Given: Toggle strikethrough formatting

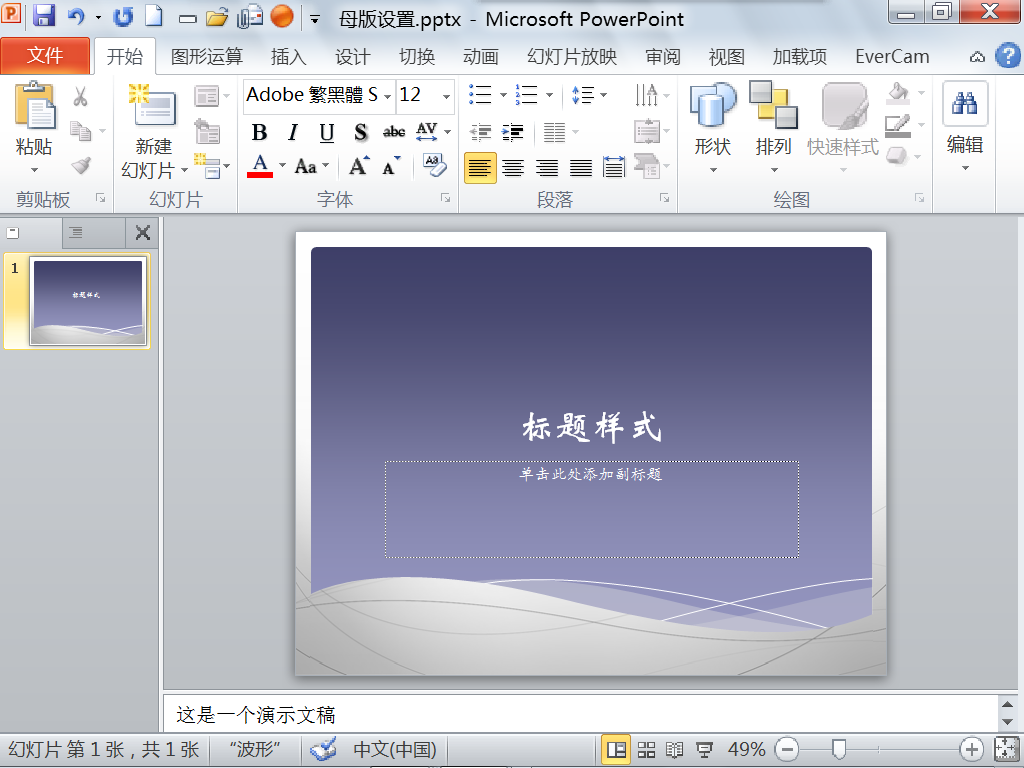Looking at the screenshot, I should pos(394,133).
